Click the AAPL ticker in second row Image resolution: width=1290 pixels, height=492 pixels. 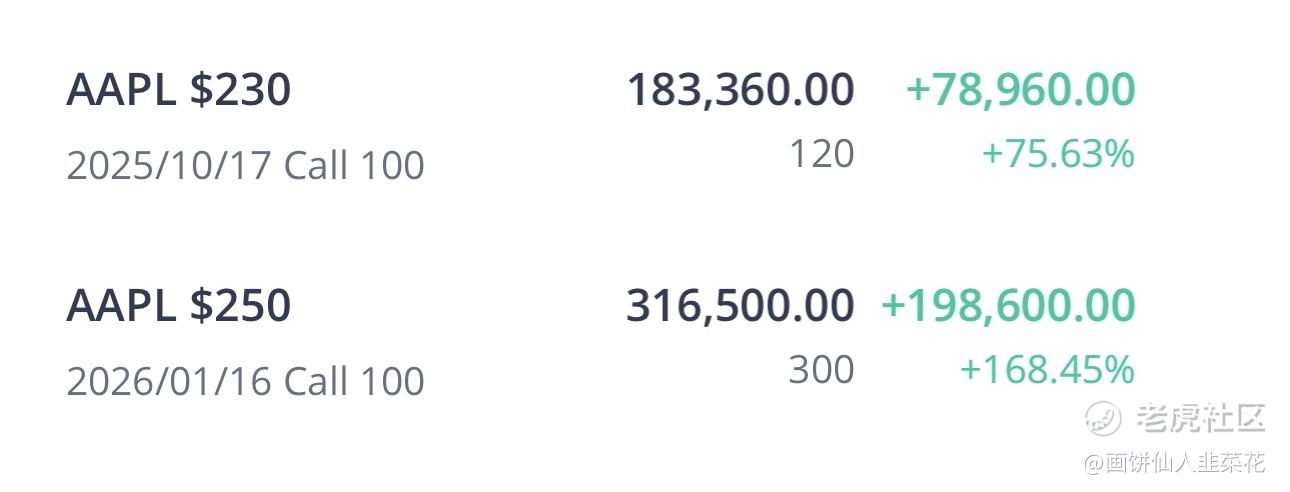(x=121, y=306)
